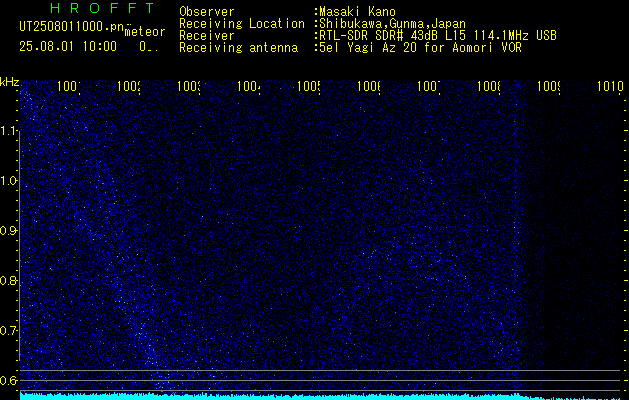Click the 1.0 frequency axis label
This screenshot has width=629, height=400.
coord(8,181)
